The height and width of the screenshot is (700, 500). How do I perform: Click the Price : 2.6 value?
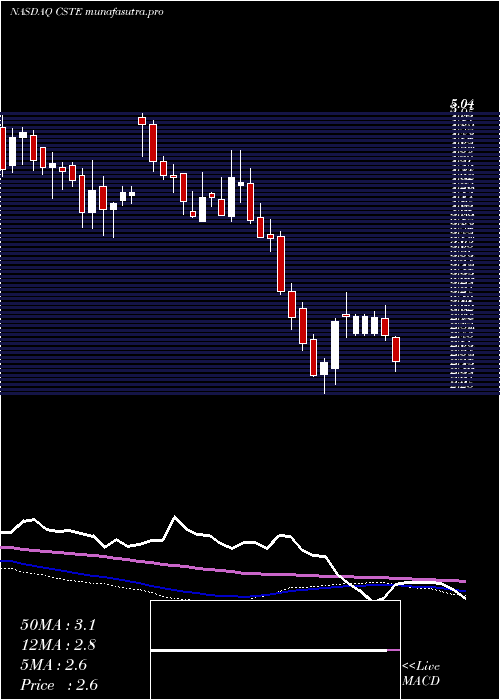(x=59, y=685)
